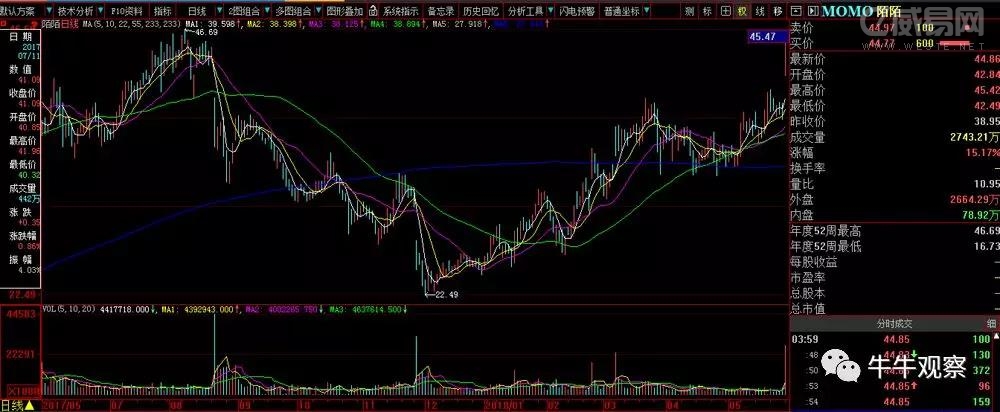Click the 振幅 field in data box
This screenshot has height=412, width=1000.
20,259
